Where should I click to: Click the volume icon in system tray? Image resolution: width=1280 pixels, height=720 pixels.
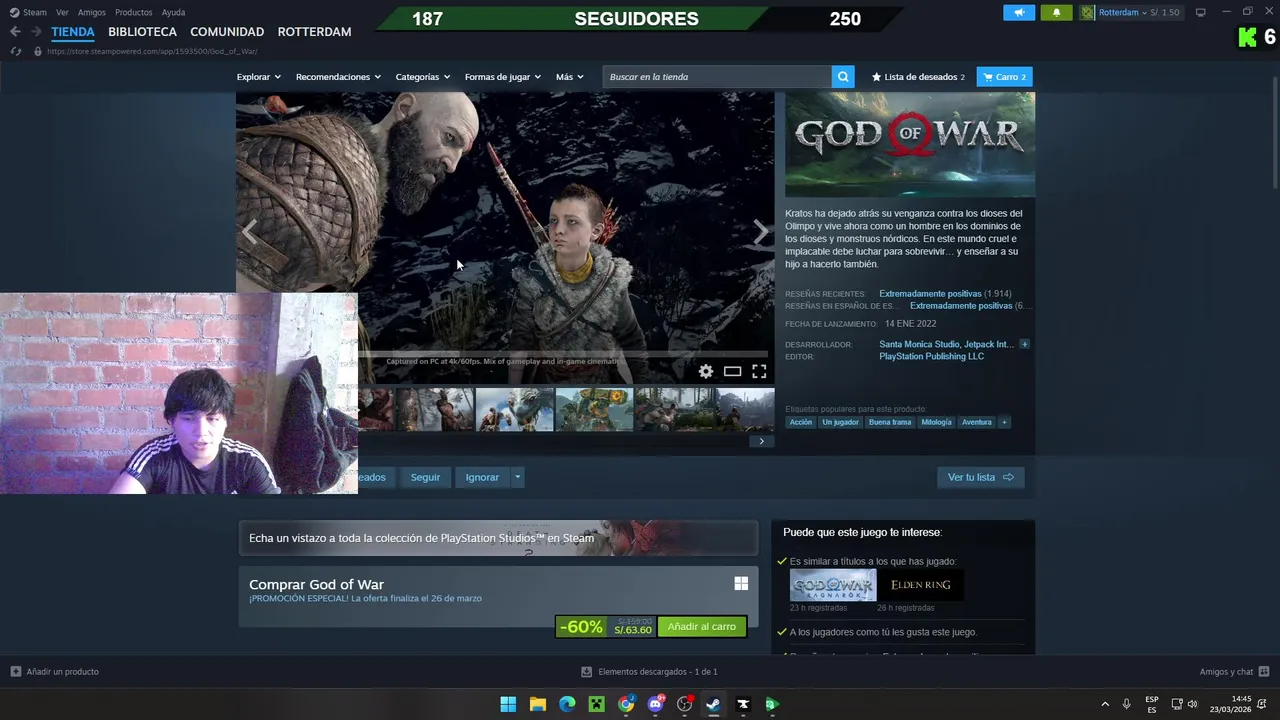pos(1192,704)
